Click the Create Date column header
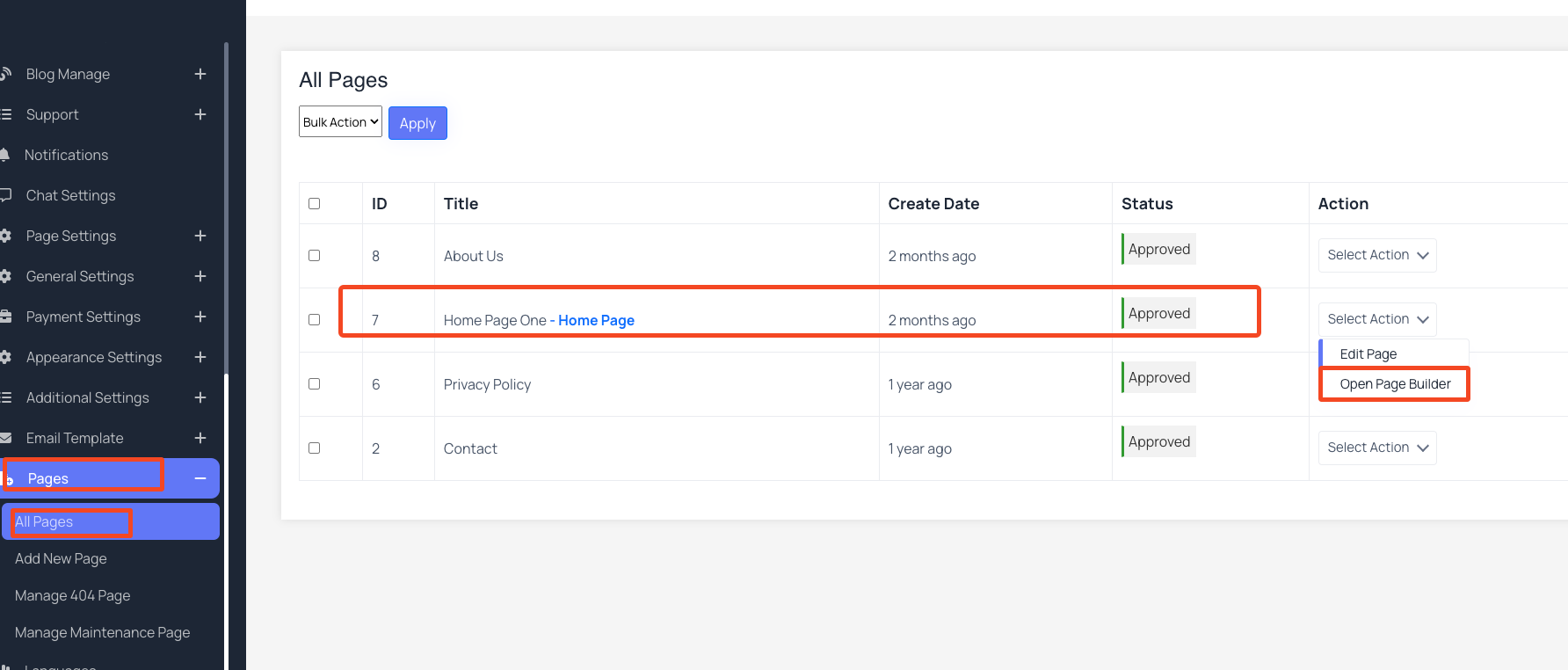1568x670 pixels. (x=933, y=203)
